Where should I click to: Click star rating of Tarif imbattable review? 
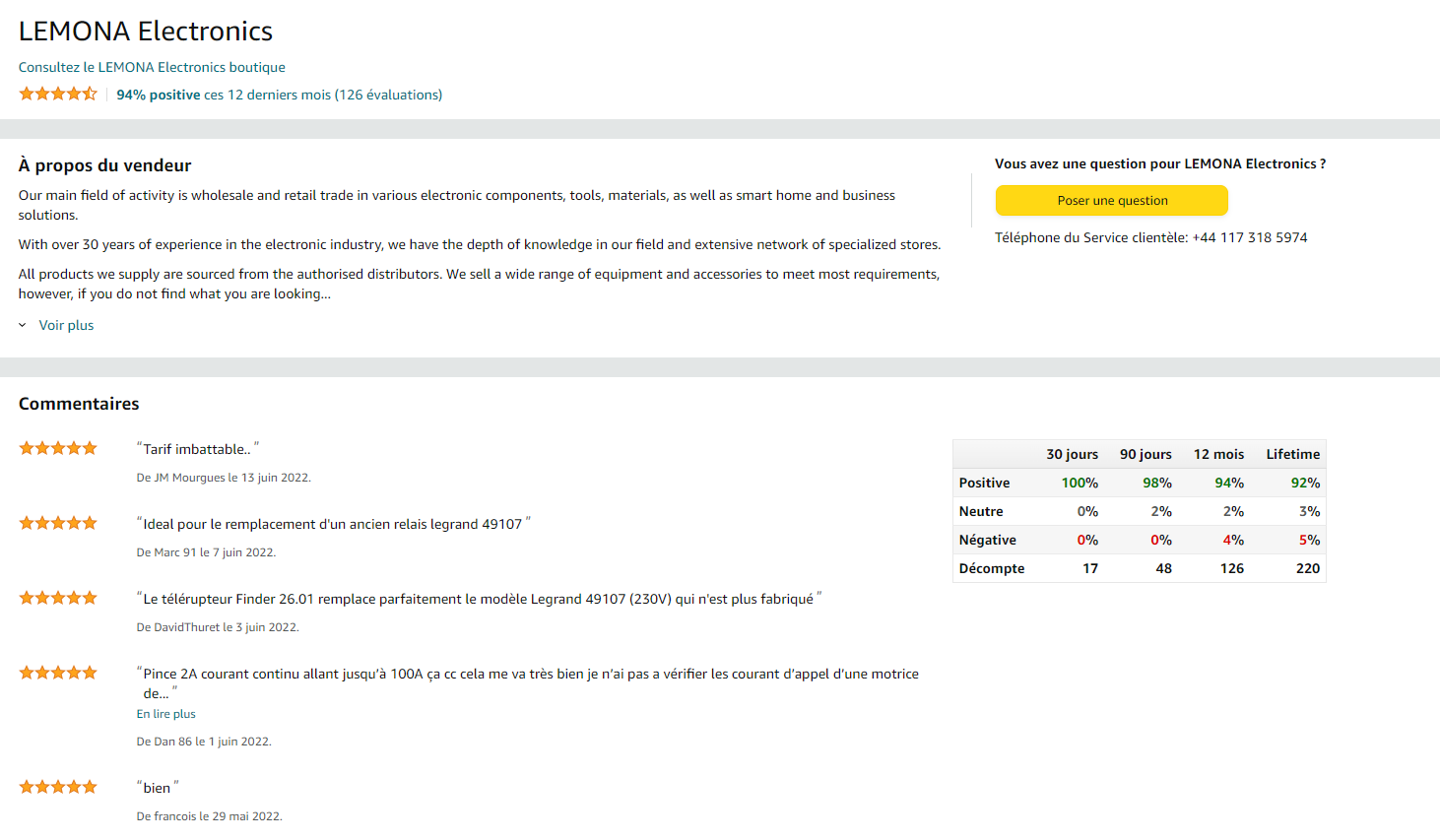click(58, 448)
